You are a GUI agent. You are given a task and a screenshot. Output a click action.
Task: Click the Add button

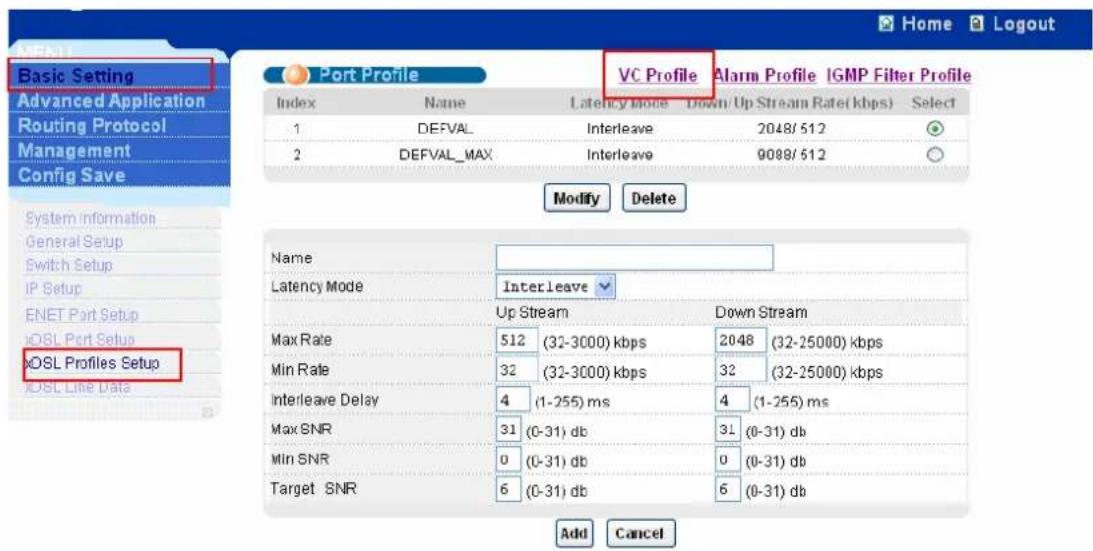(x=574, y=534)
